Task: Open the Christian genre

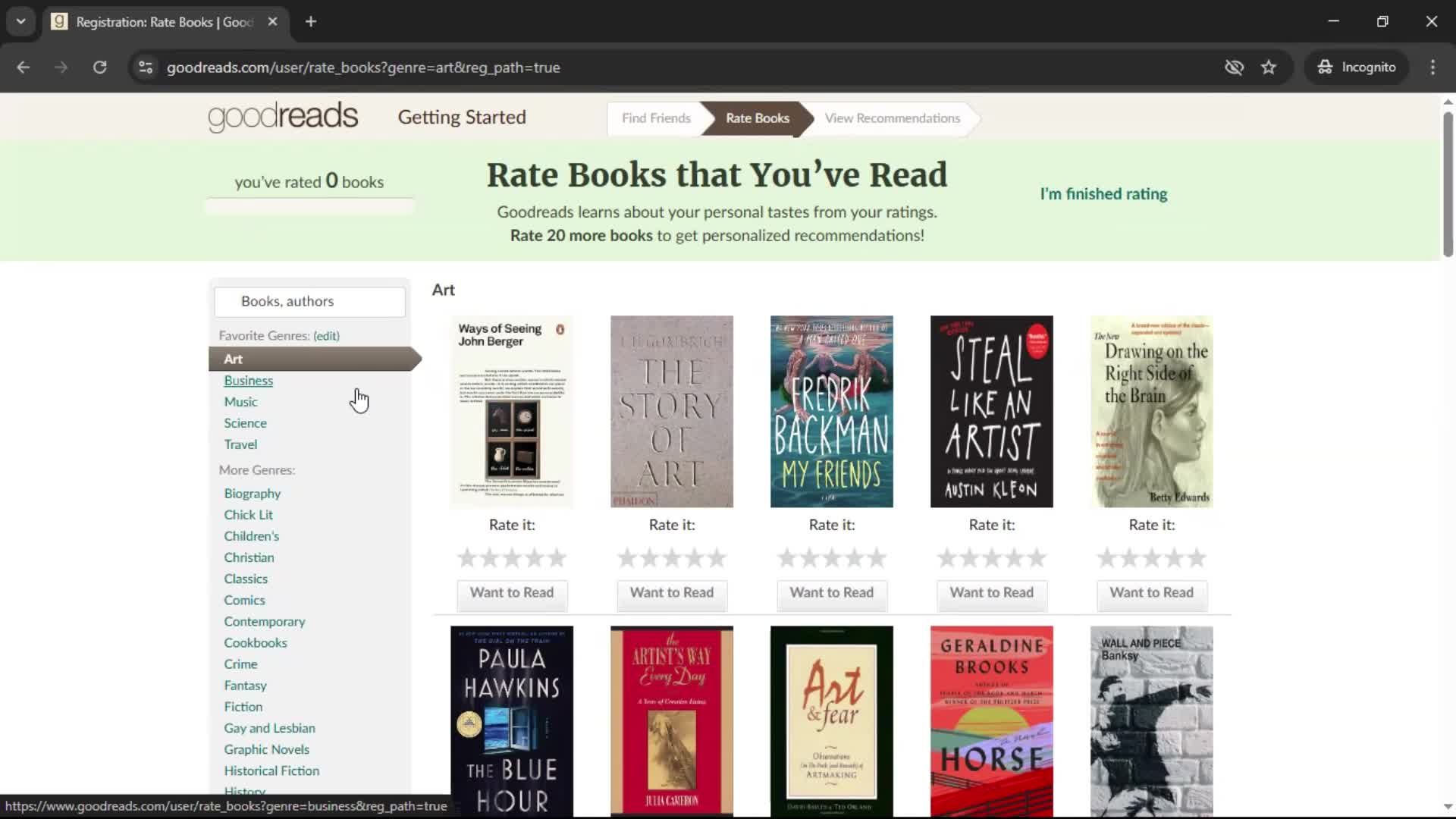Action: (x=249, y=557)
